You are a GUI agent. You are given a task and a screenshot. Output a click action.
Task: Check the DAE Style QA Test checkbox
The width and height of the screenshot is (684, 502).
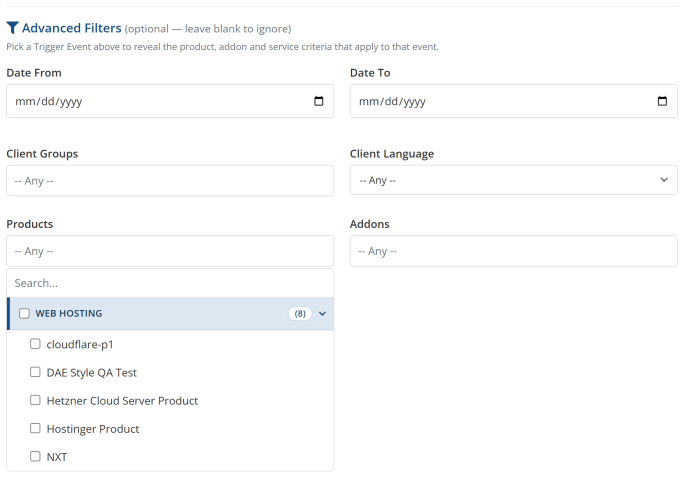pos(35,372)
